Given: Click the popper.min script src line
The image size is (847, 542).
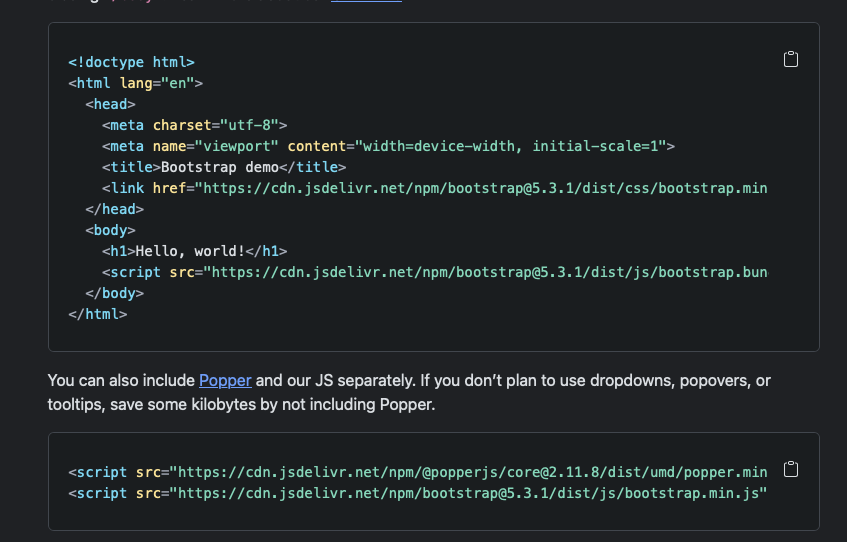Looking at the screenshot, I should click(x=417, y=472).
